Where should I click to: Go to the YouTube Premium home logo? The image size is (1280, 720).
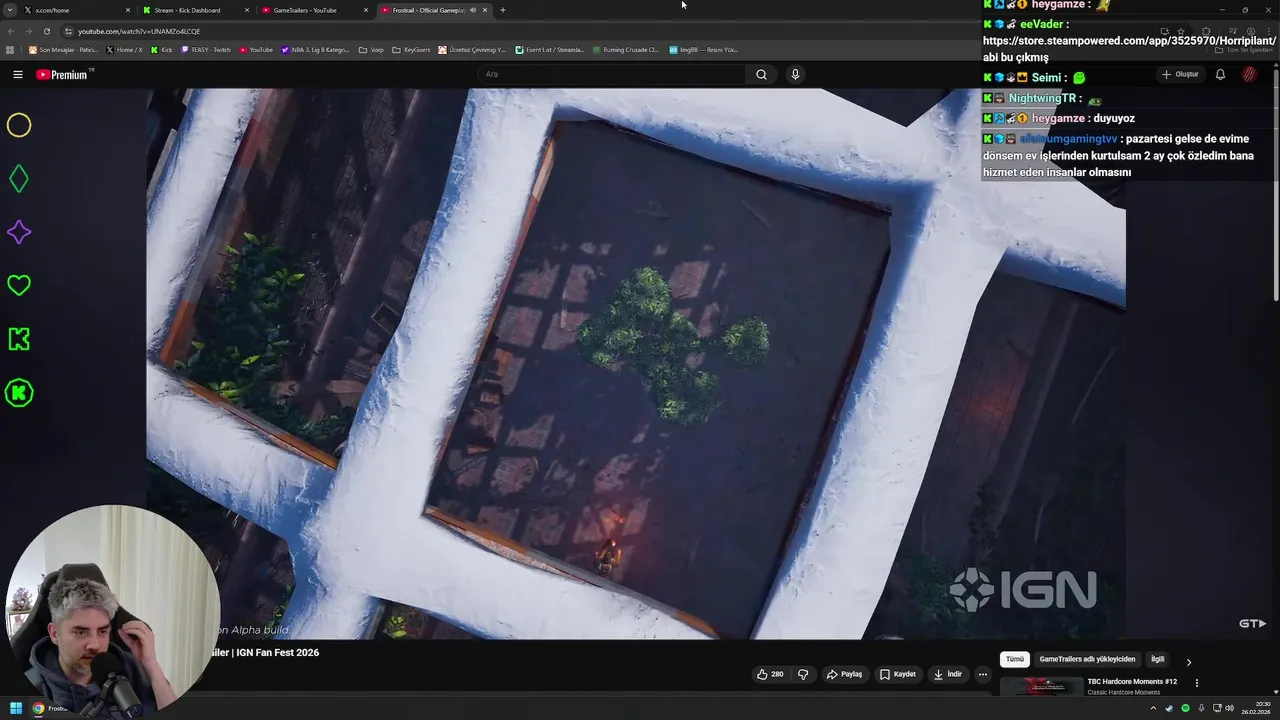(62, 74)
